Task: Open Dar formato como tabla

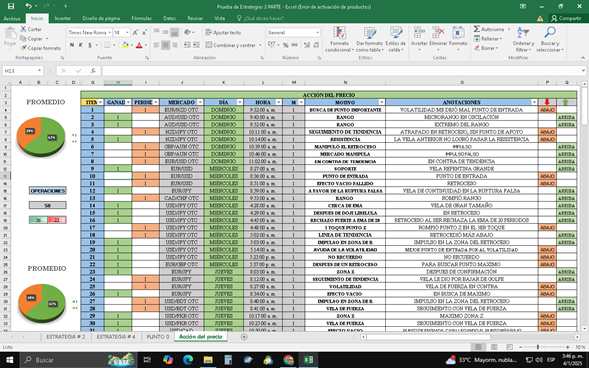Action: point(370,33)
